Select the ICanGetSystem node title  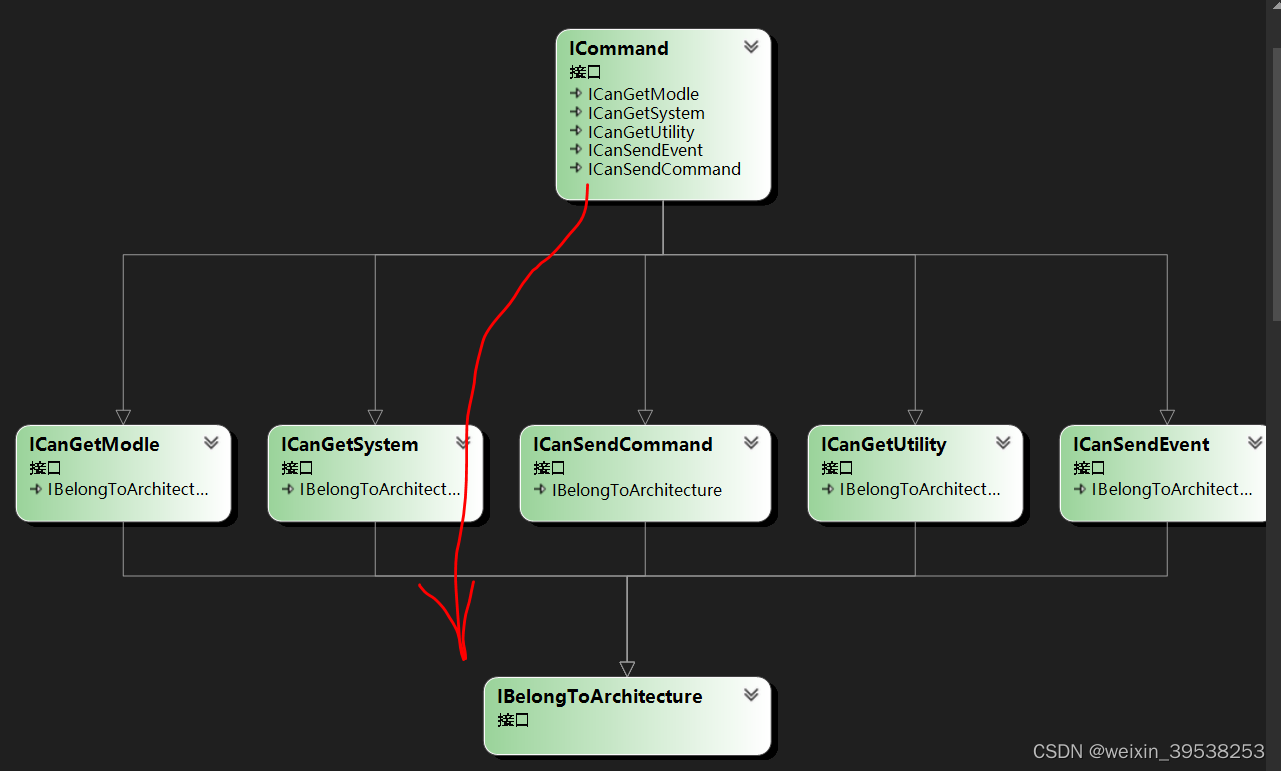coord(349,444)
